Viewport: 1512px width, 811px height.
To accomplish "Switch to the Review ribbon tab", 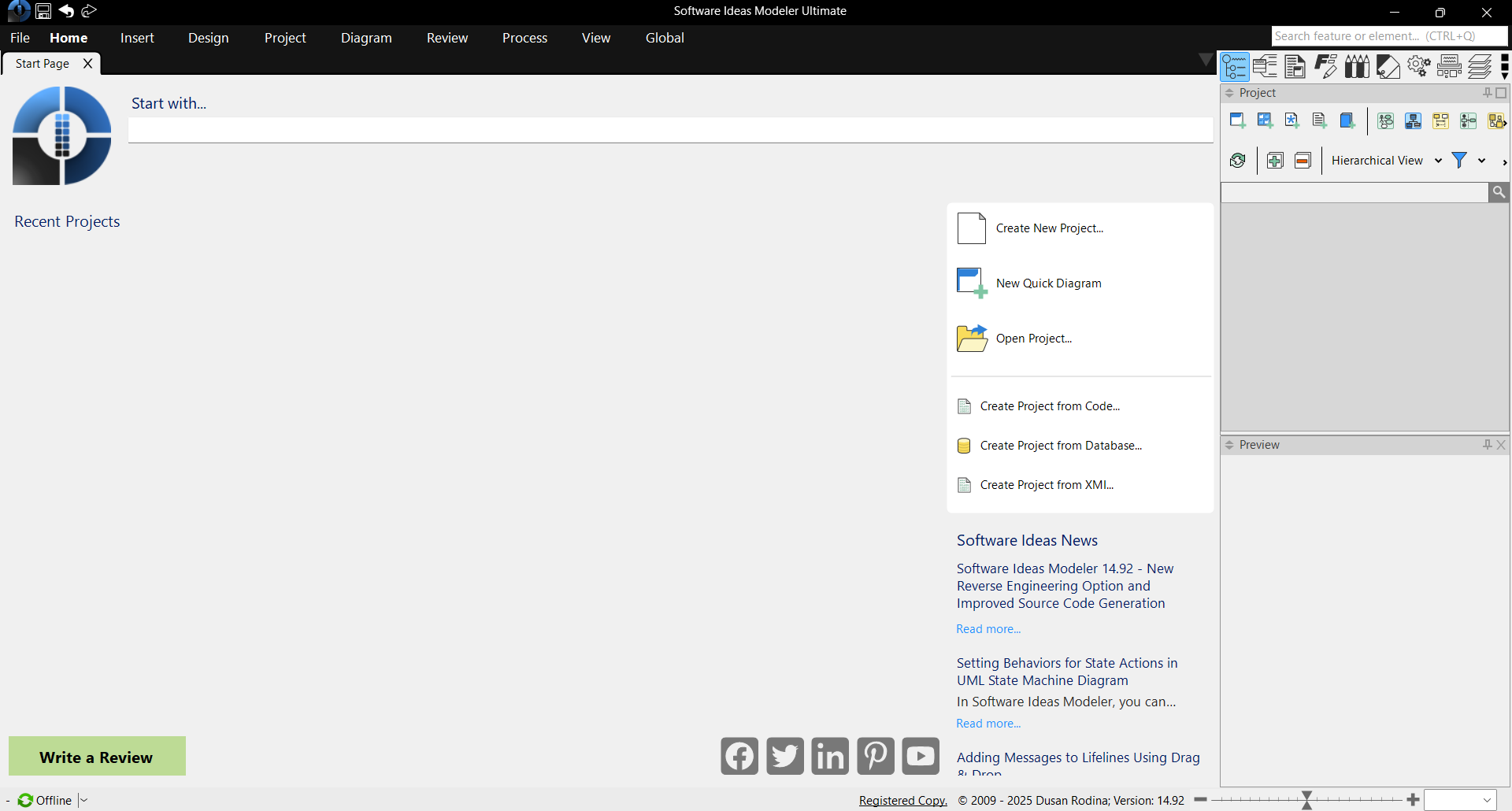I will coord(447,38).
